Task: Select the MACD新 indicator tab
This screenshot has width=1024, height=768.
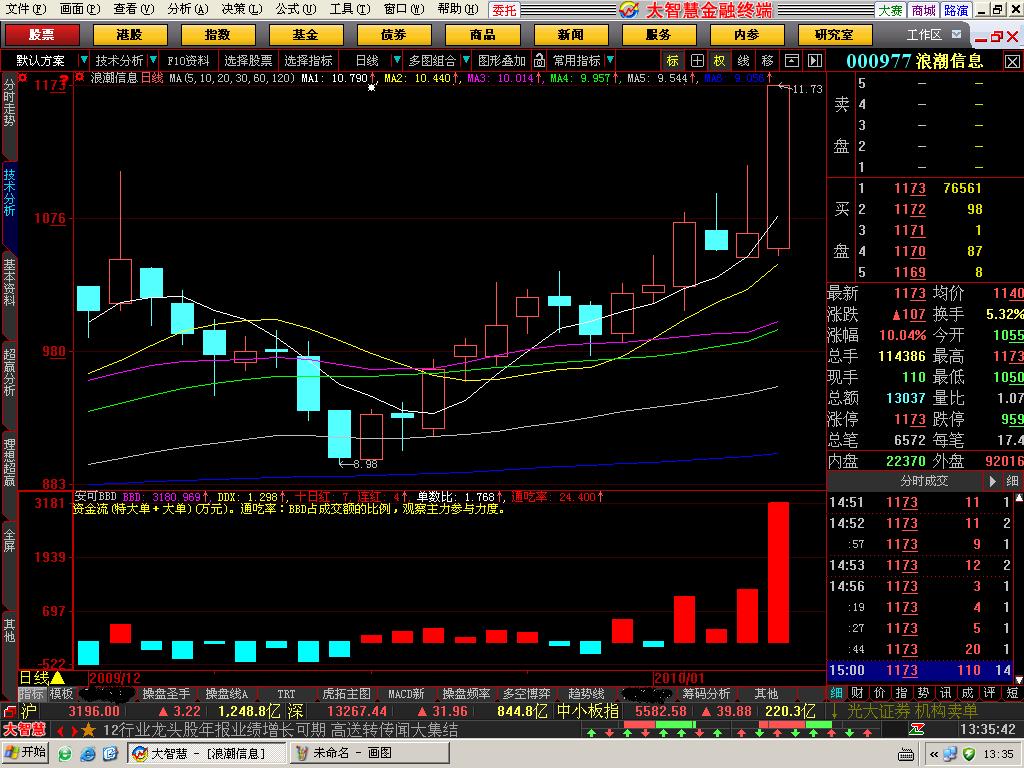Action: tap(406, 694)
